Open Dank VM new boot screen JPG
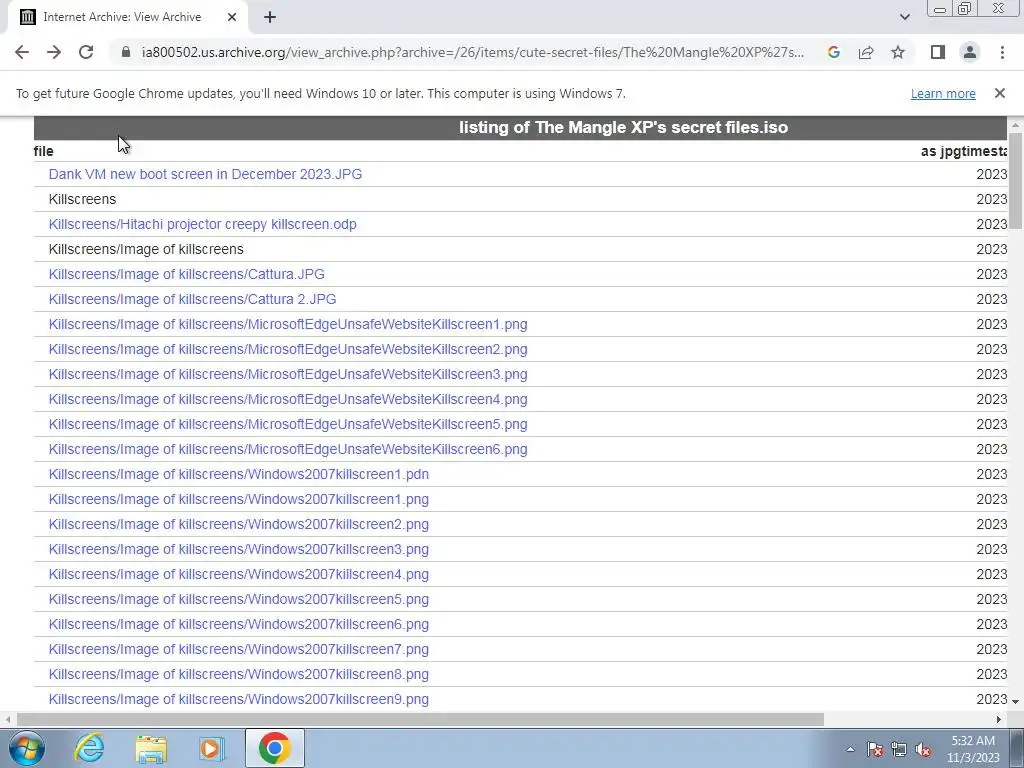Image resolution: width=1024 pixels, height=768 pixels. point(205,174)
